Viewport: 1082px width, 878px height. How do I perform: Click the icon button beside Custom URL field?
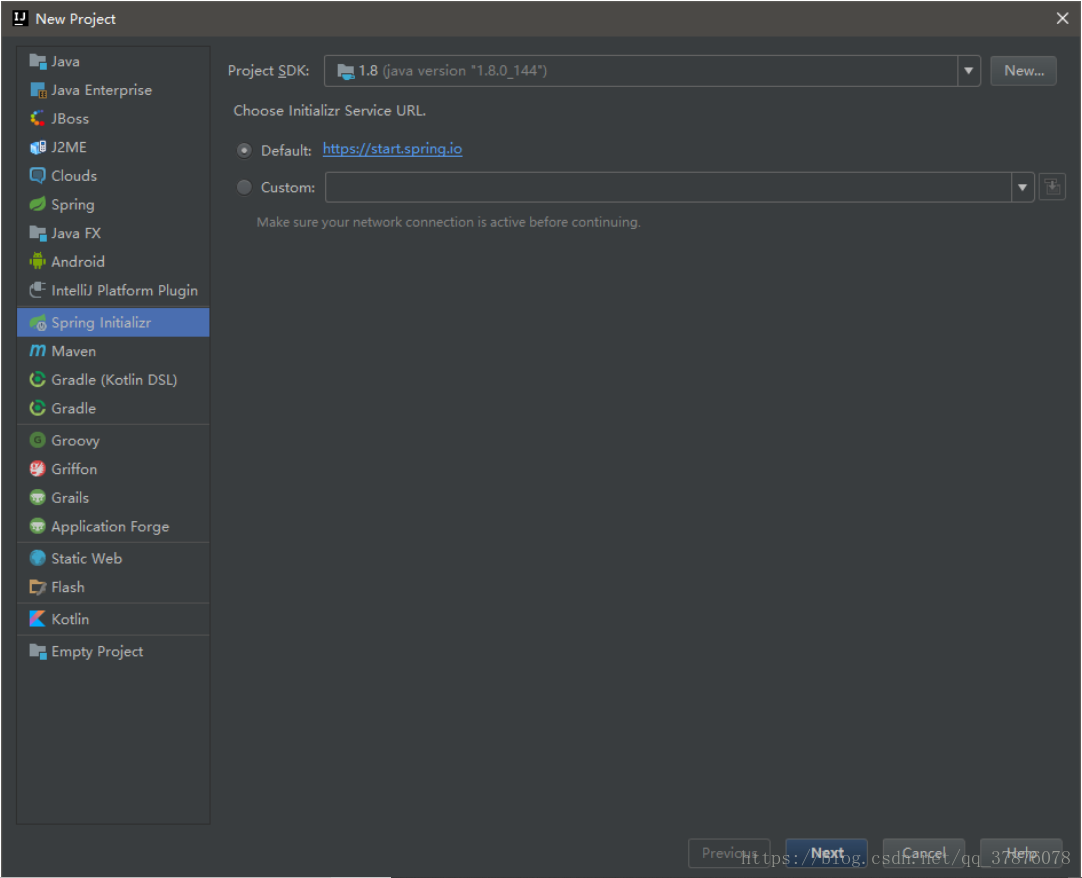click(1052, 187)
